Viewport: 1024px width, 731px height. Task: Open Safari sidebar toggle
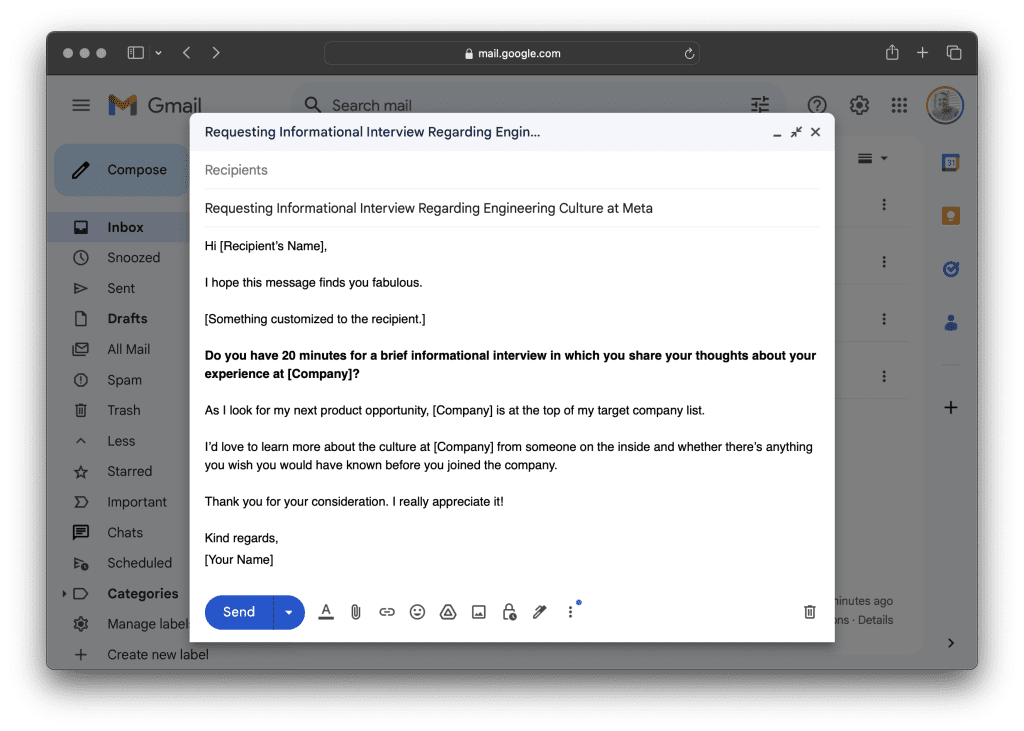pyautogui.click(x=136, y=53)
